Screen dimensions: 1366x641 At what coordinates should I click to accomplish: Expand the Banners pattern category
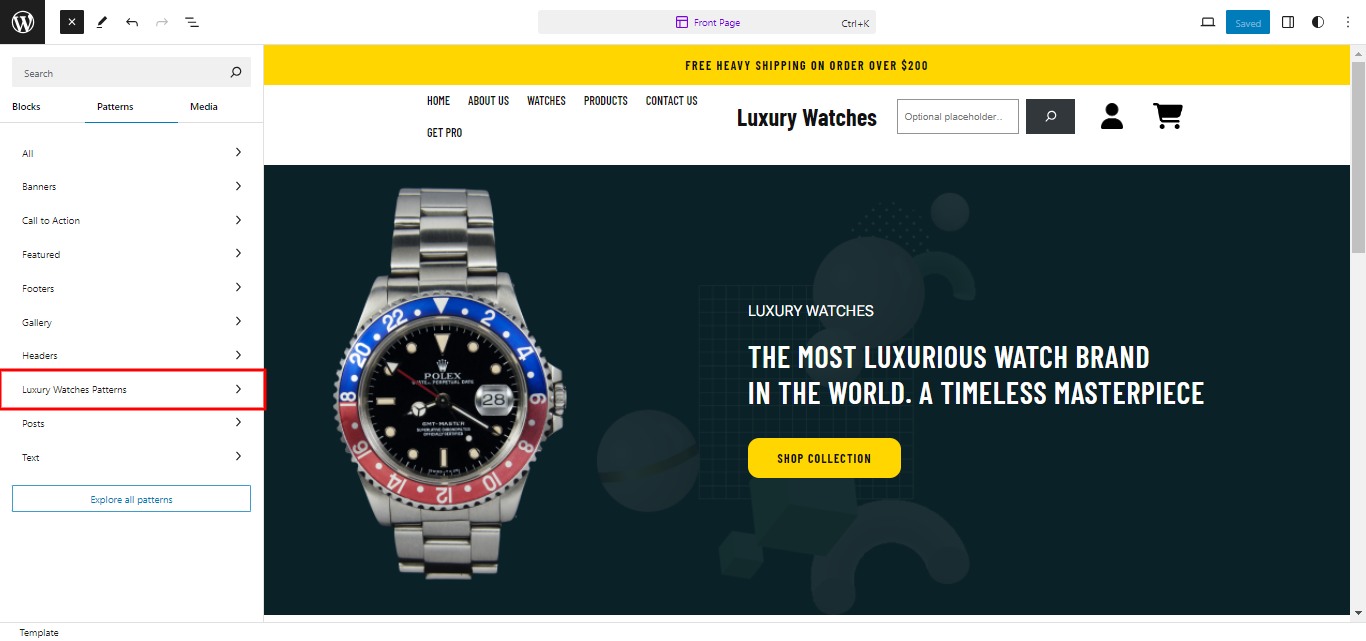(132, 186)
